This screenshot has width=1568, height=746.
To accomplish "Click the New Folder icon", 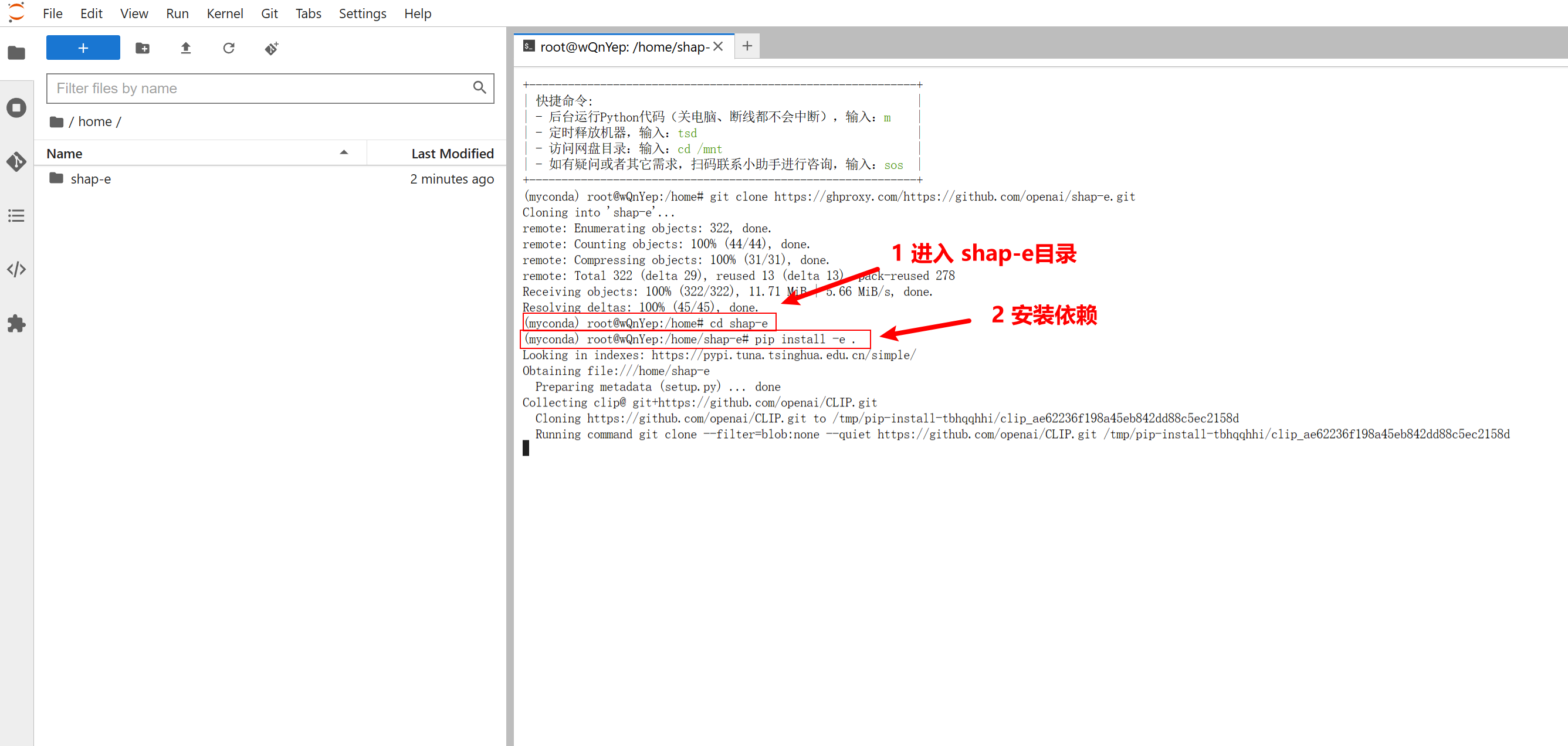I will [x=143, y=48].
